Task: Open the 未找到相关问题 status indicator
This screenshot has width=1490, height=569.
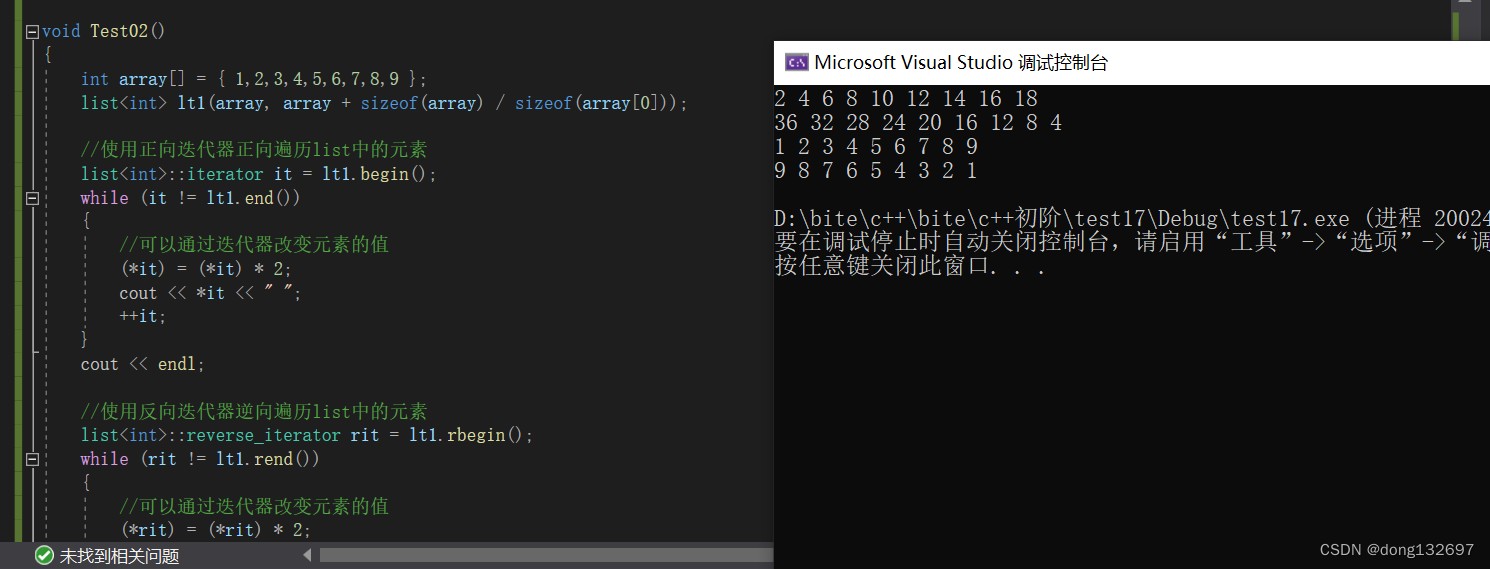Action: [118, 556]
